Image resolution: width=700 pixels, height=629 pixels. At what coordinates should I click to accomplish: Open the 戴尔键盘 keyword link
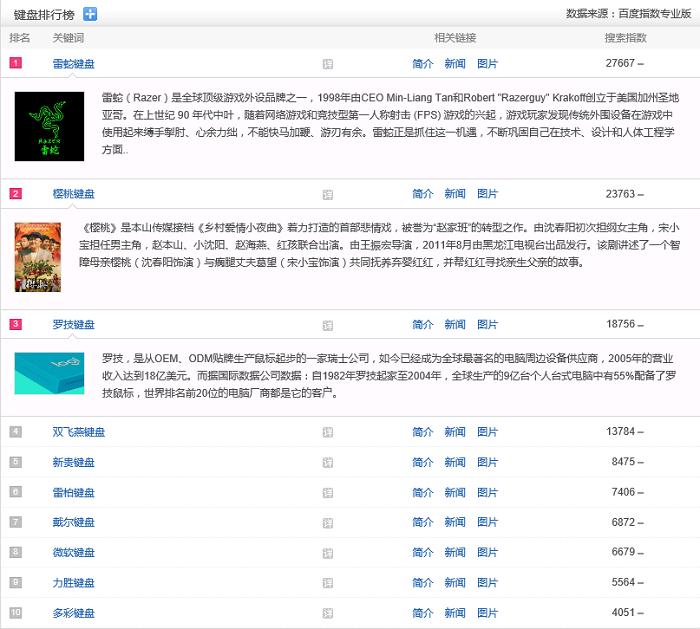click(74, 522)
